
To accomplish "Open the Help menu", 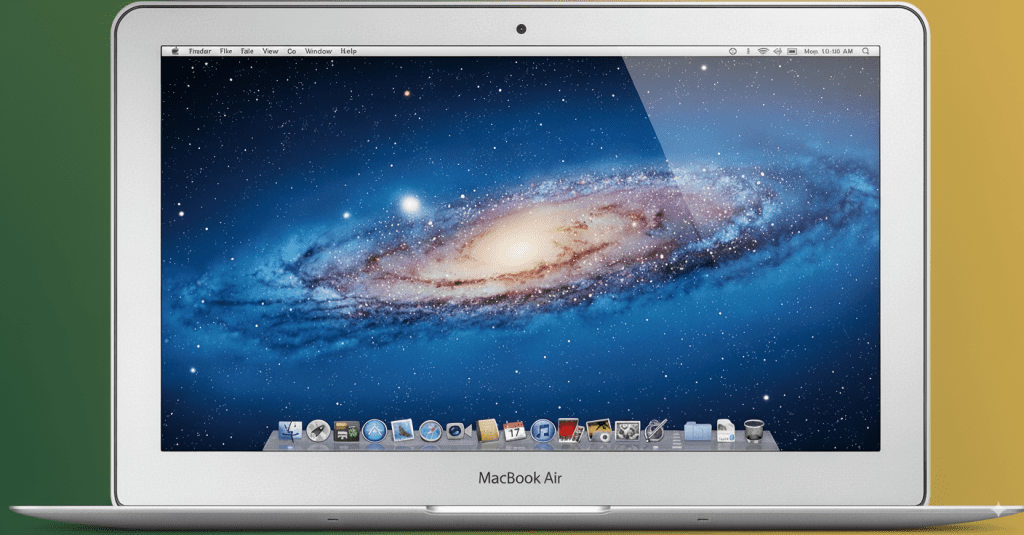I will [349, 51].
